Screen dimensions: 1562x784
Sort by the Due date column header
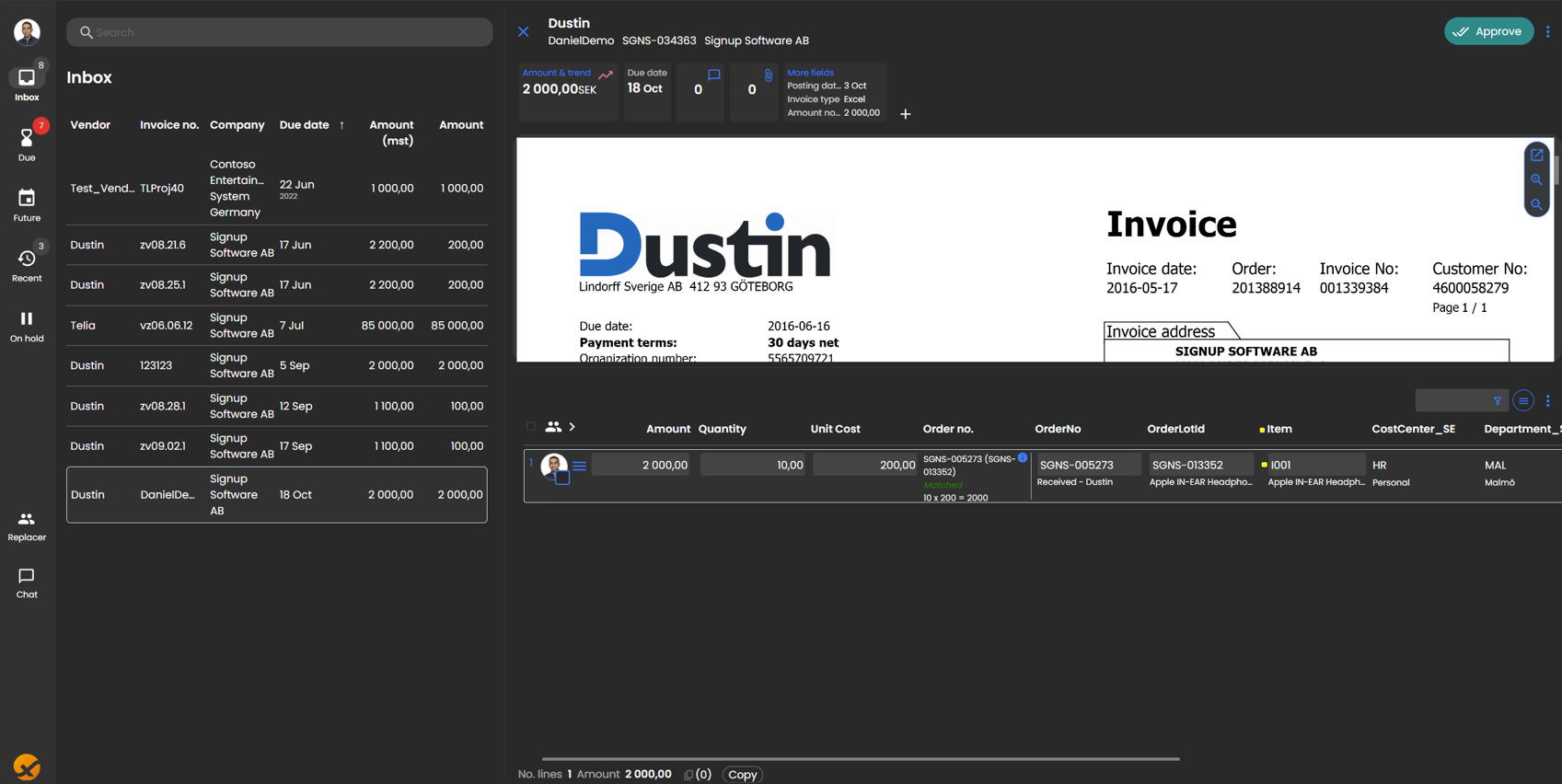point(304,125)
